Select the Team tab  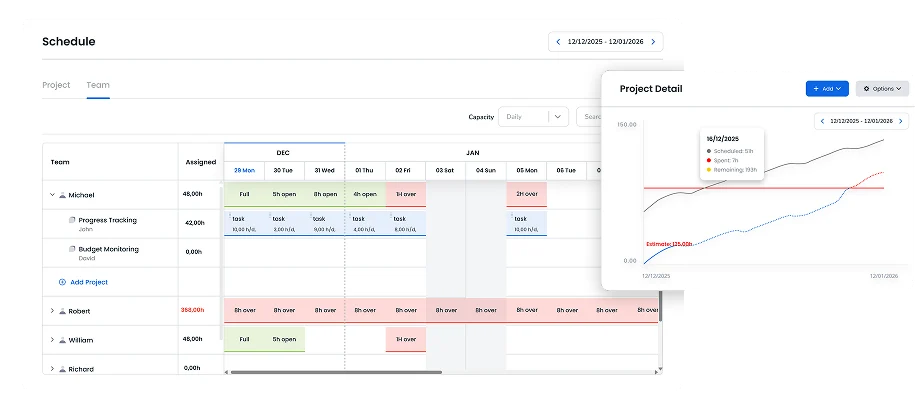point(98,85)
